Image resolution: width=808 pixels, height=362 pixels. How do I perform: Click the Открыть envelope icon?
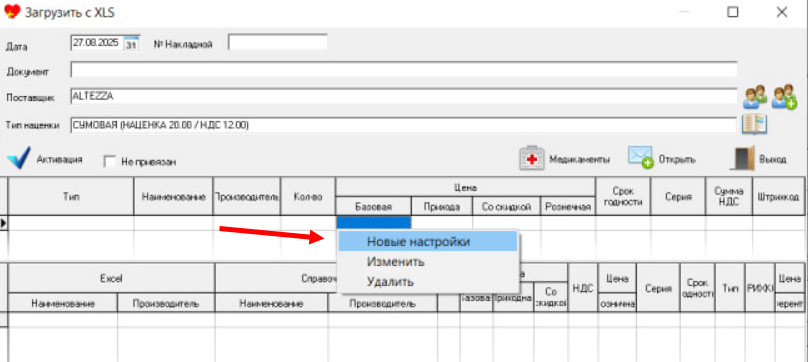[x=640, y=157]
